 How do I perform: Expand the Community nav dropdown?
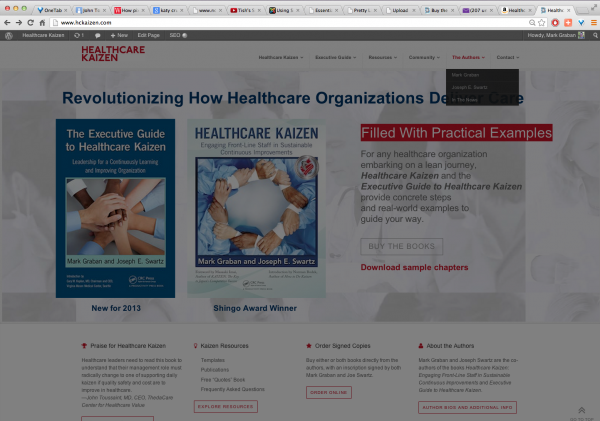424,57
